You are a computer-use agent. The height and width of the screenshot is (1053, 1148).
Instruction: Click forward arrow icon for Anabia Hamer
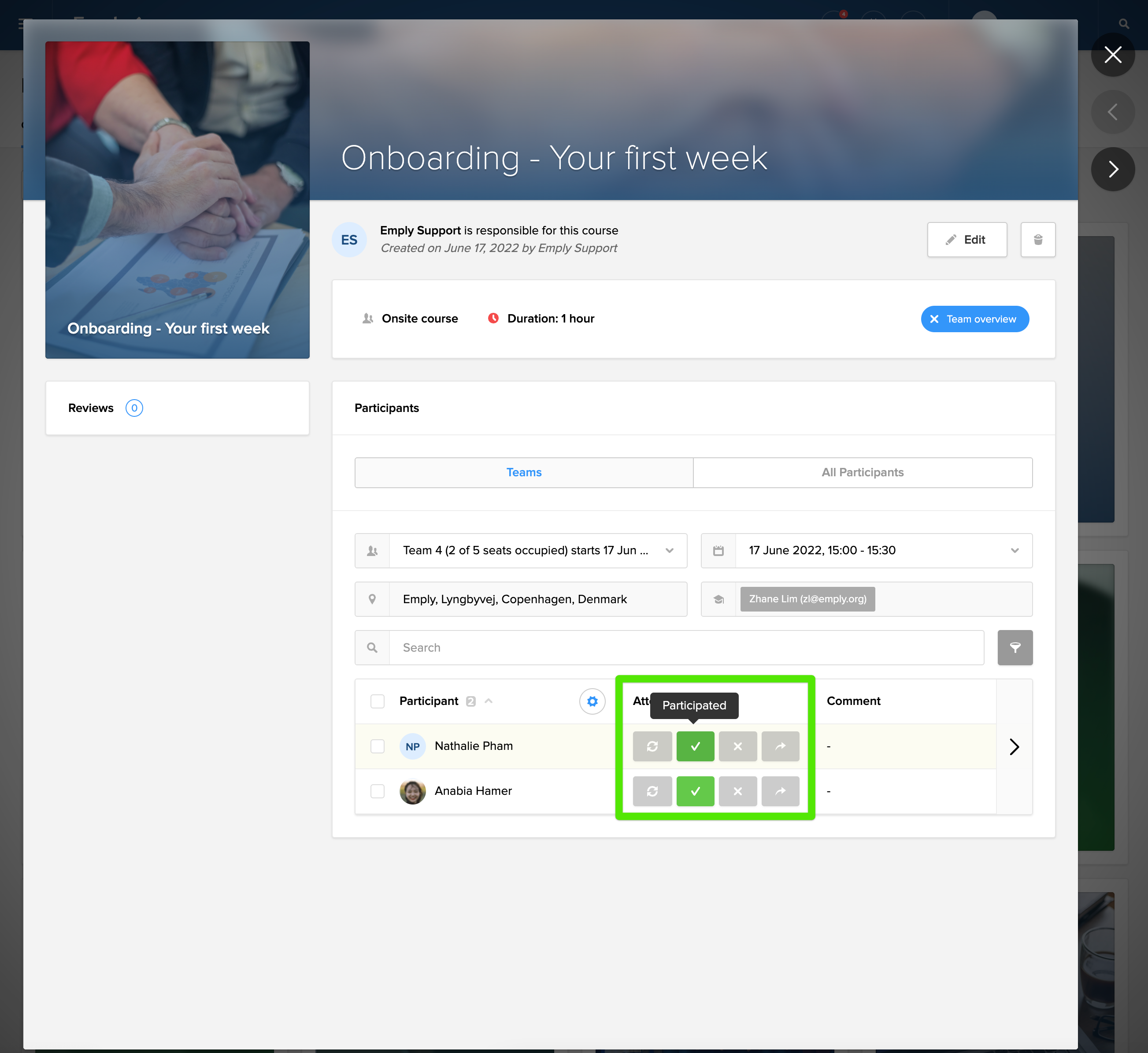point(780,791)
